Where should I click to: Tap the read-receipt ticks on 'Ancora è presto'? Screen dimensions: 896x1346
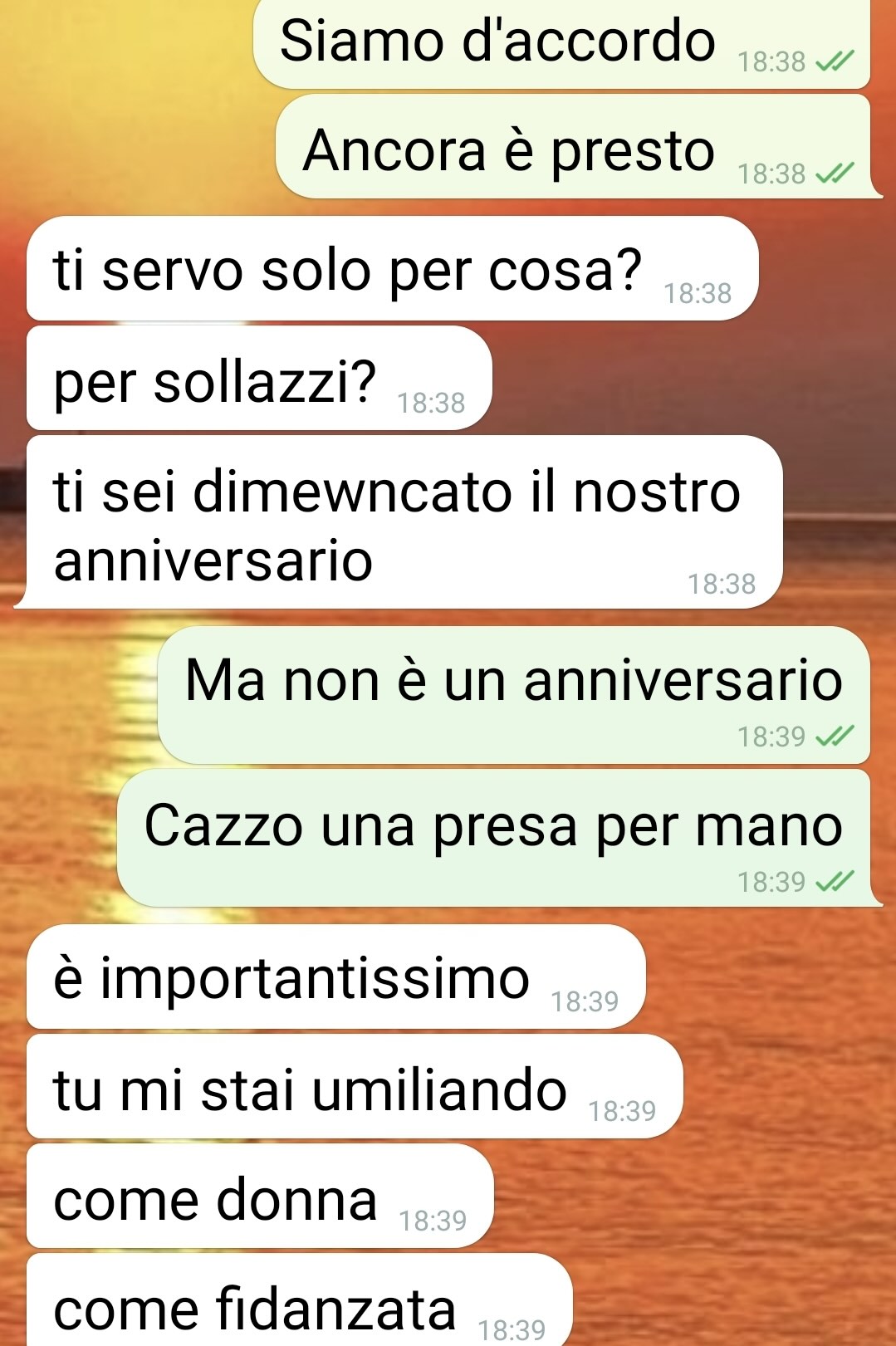click(835, 173)
